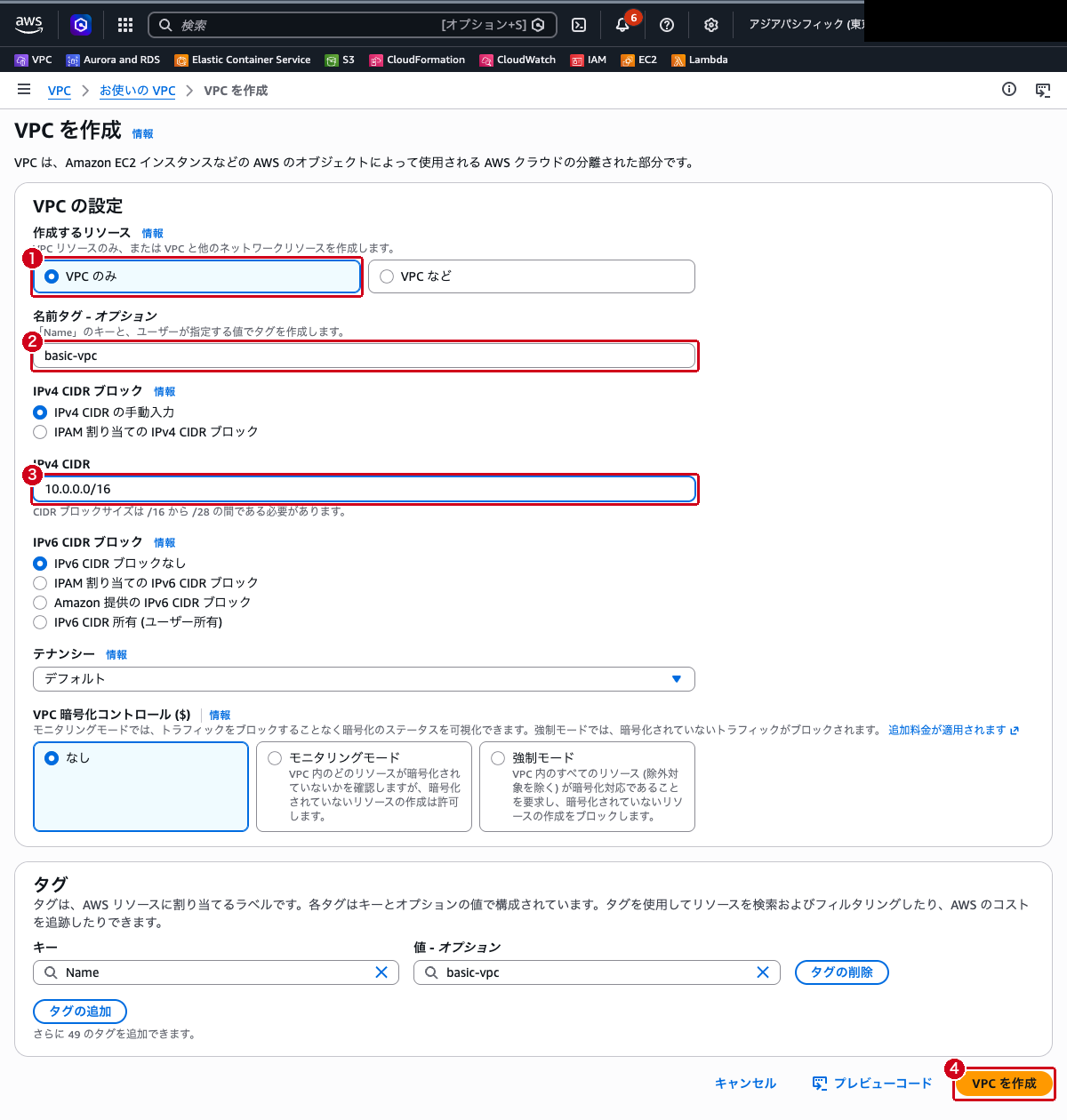
Task: Open the AWS home logo
Action: [x=28, y=25]
